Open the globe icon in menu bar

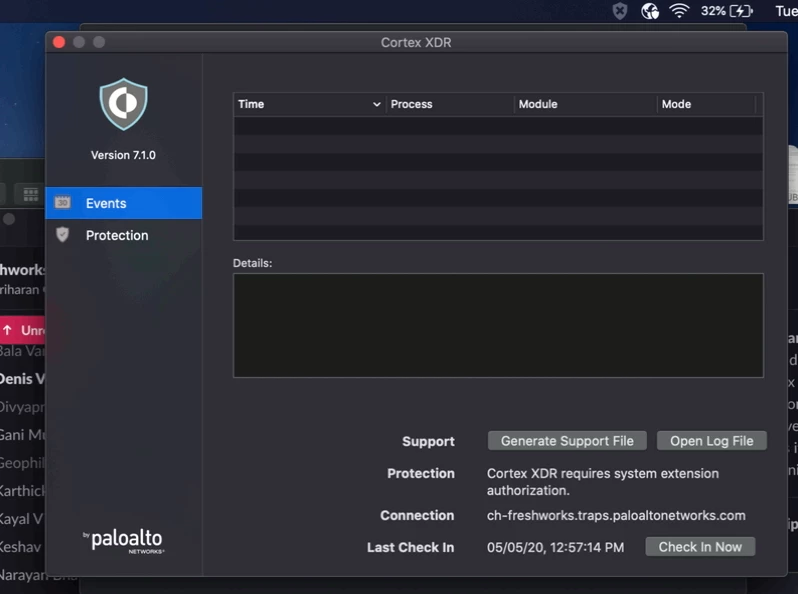(x=650, y=11)
